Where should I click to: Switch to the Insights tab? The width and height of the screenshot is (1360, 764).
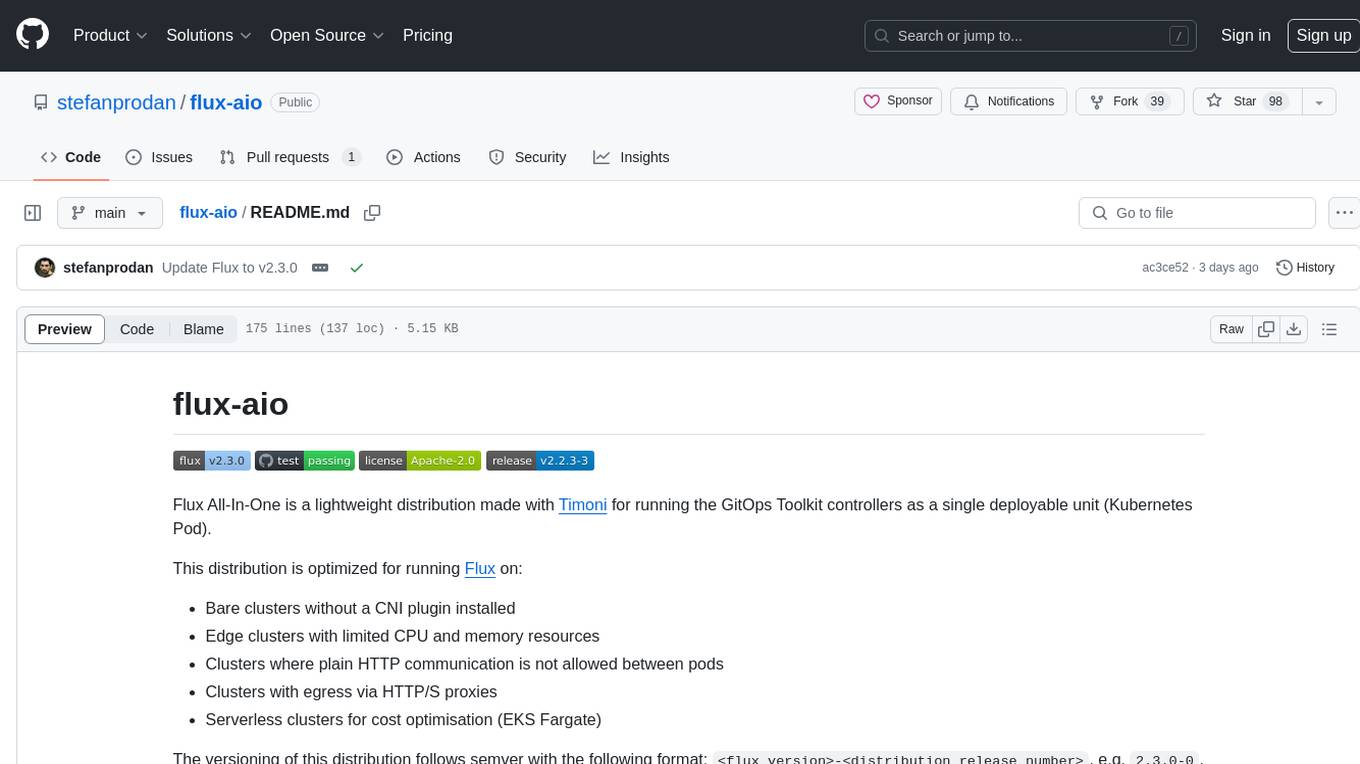(631, 157)
